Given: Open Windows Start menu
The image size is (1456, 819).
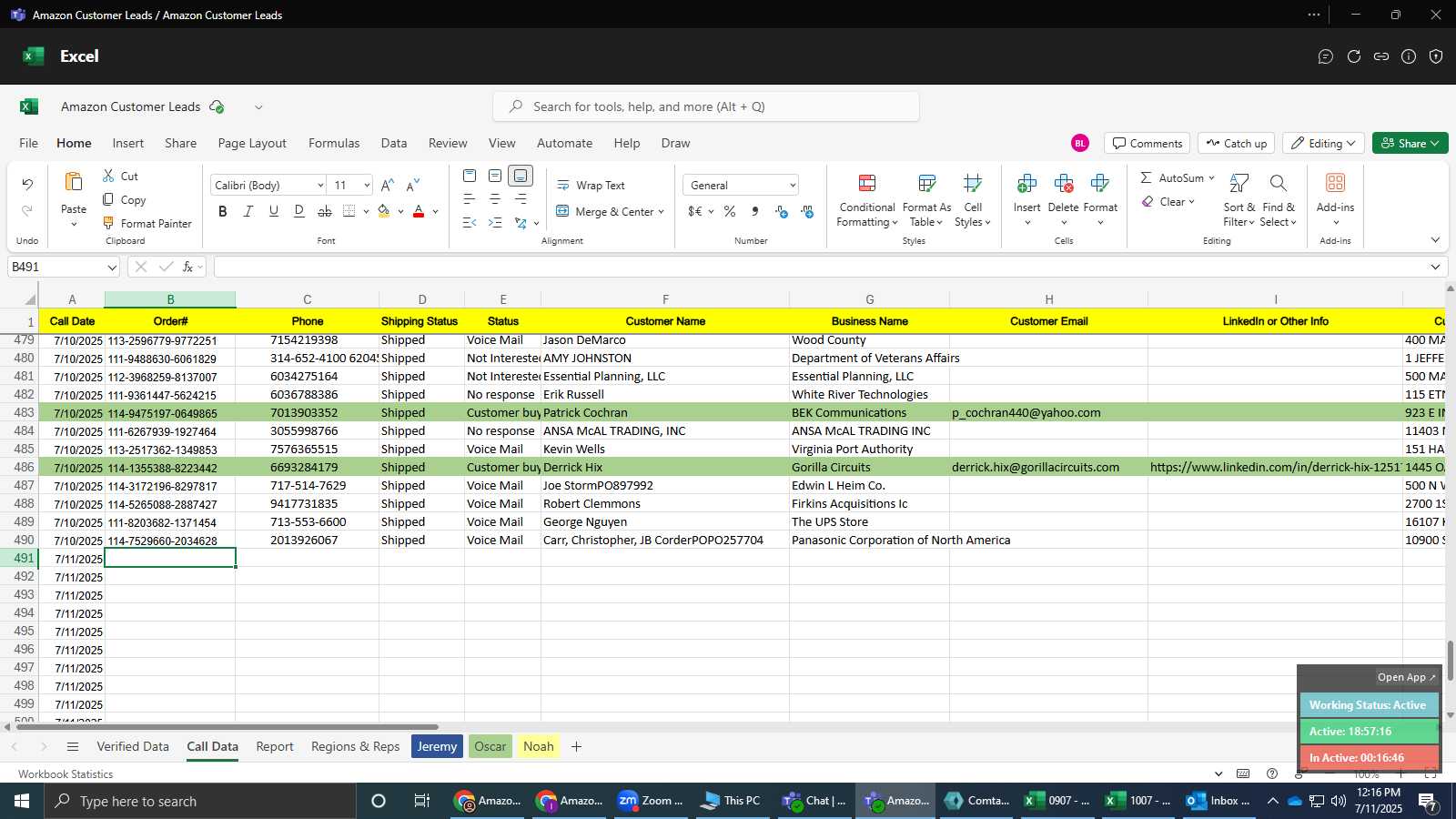Looking at the screenshot, I should [x=22, y=801].
